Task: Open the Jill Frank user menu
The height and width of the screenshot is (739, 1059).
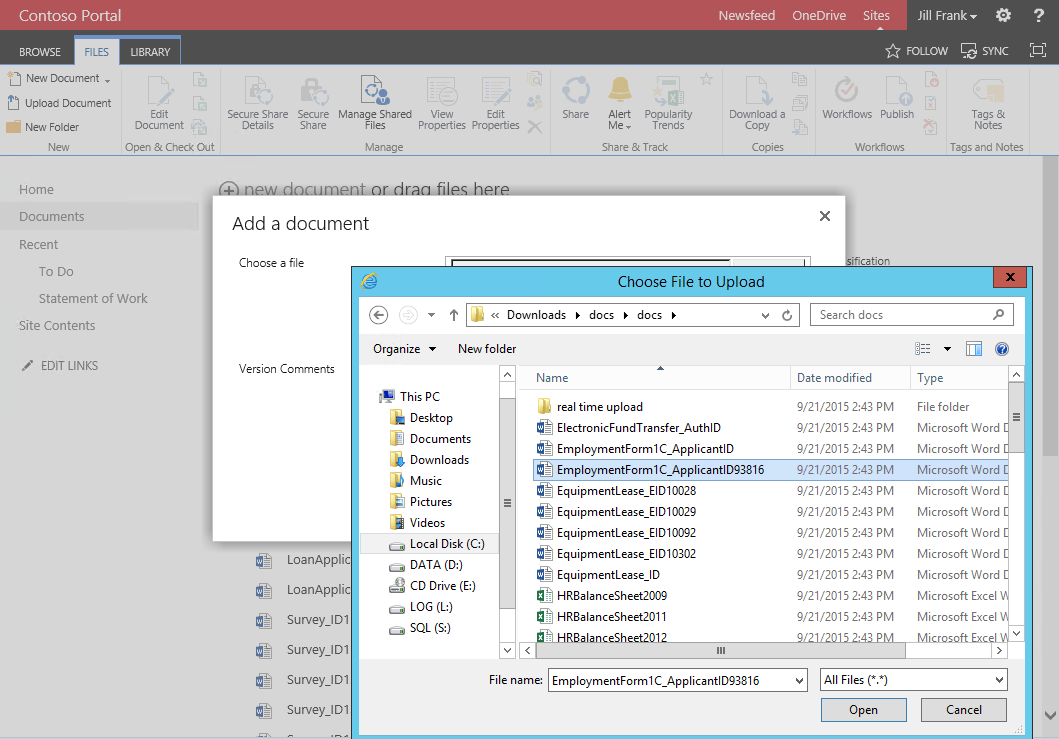Action: 947,15
